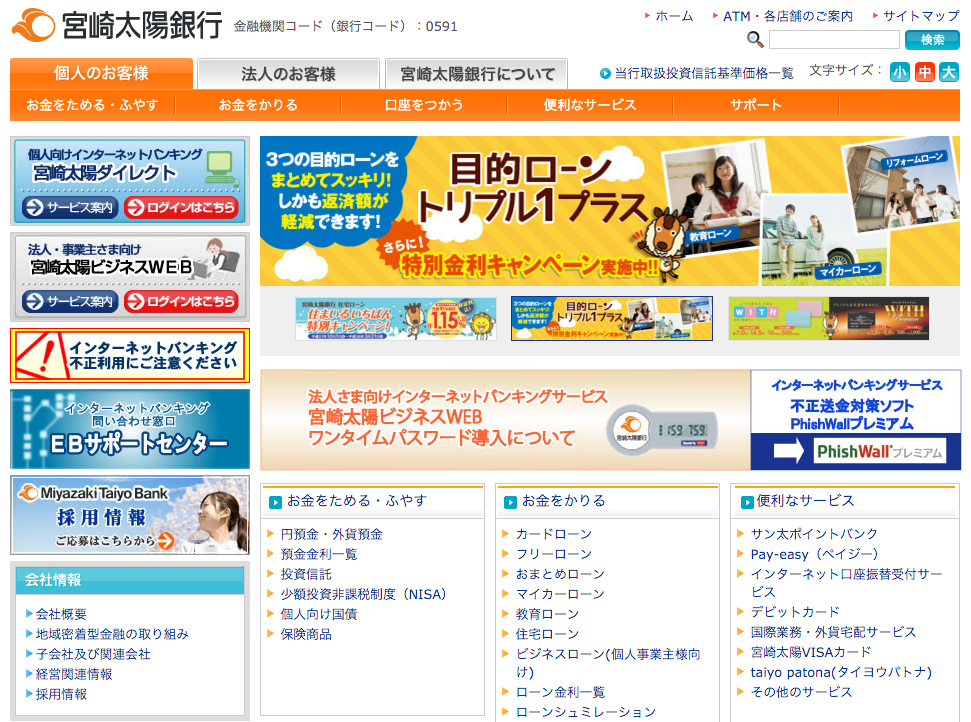The height and width of the screenshot is (722, 971).
Task: Click サービス案内 under 宮崎太陽ビジネスWEB
Action: click(x=70, y=302)
